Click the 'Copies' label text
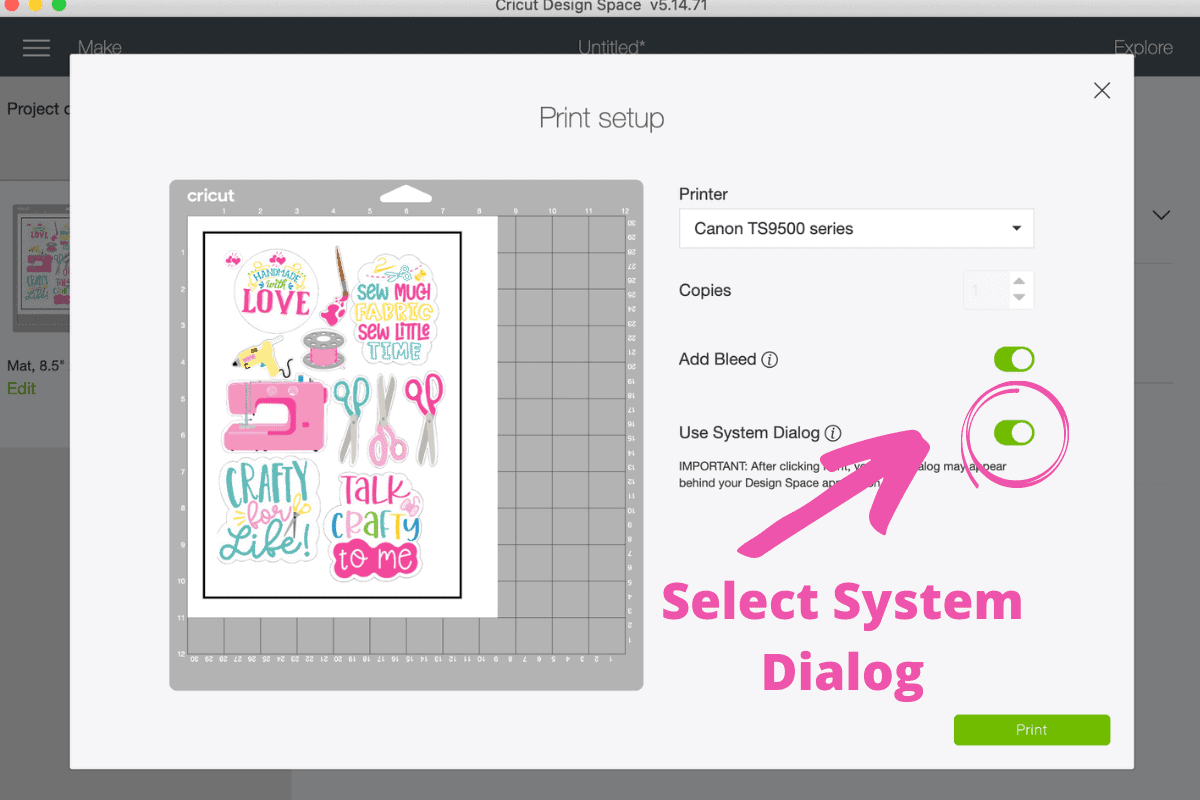Screen dimensions: 1200x800 pyautogui.click(x=705, y=290)
